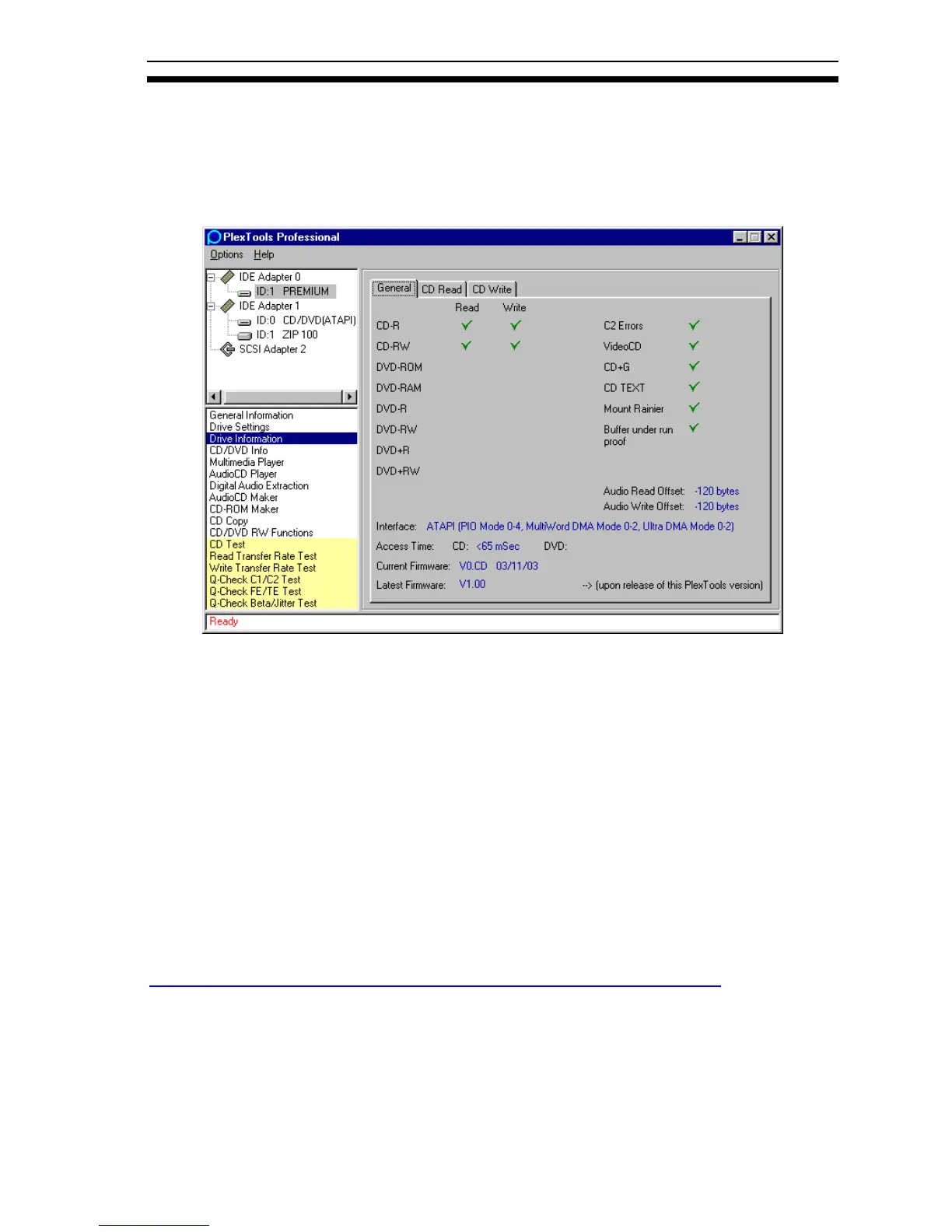
Task: Click the Ready status bar message
Action: (224, 621)
